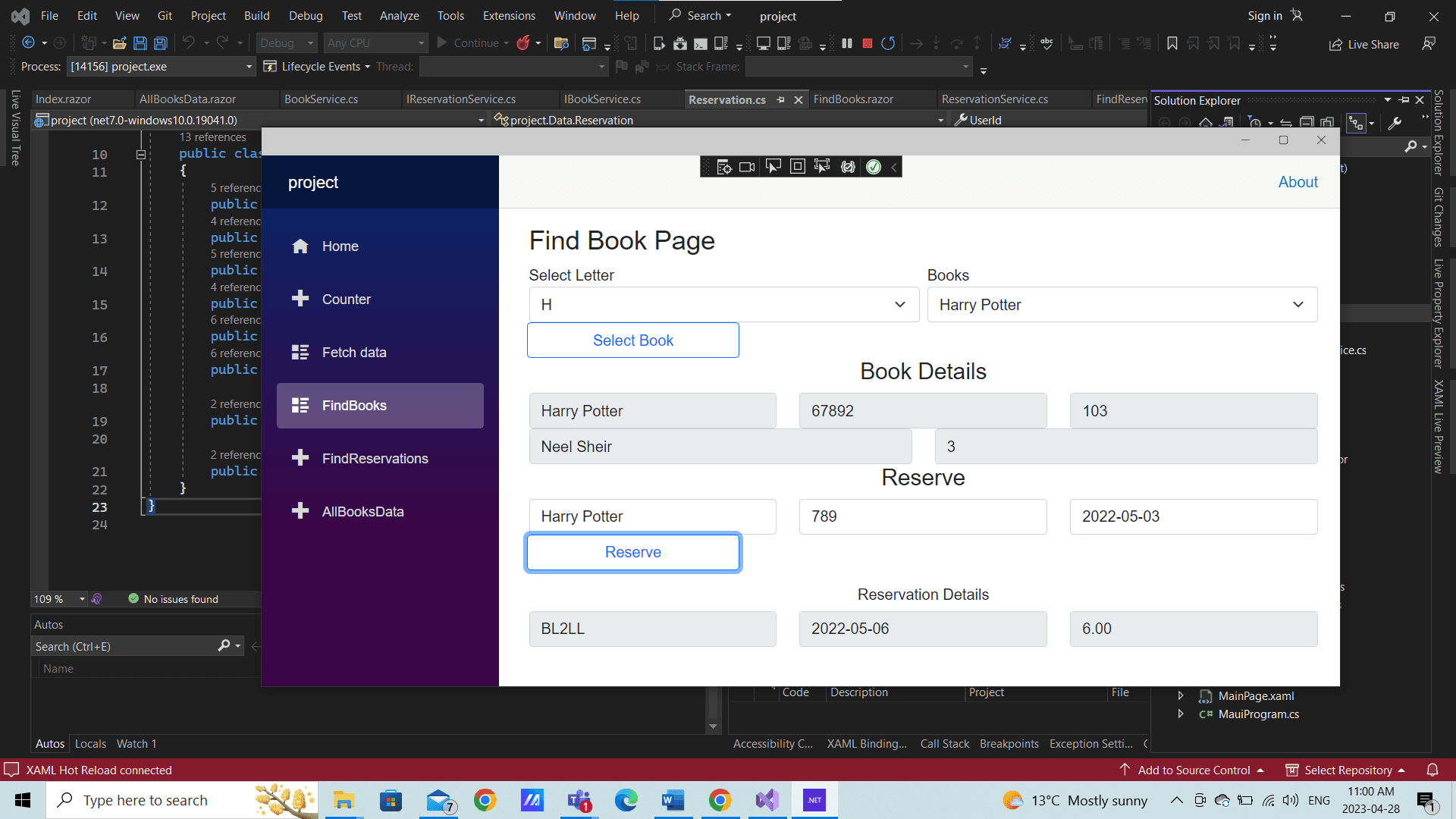The height and width of the screenshot is (819, 1456).
Task: Open the Select Letter dropdown showing H
Action: [723, 304]
